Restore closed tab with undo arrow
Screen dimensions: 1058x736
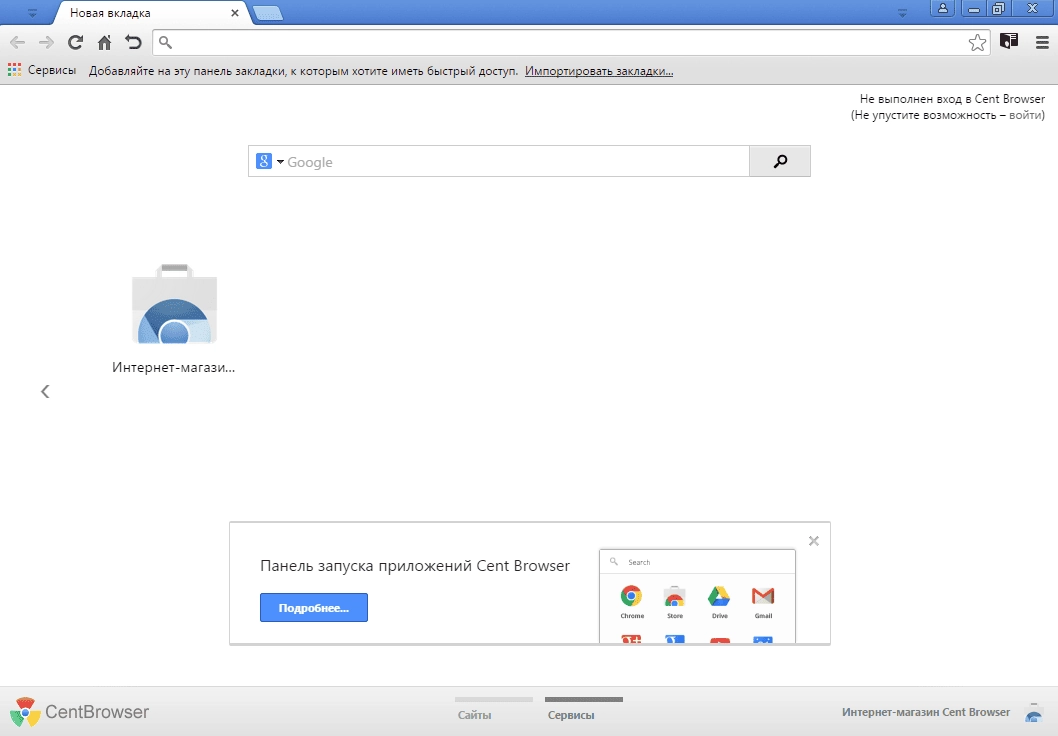[x=133, y=43]
